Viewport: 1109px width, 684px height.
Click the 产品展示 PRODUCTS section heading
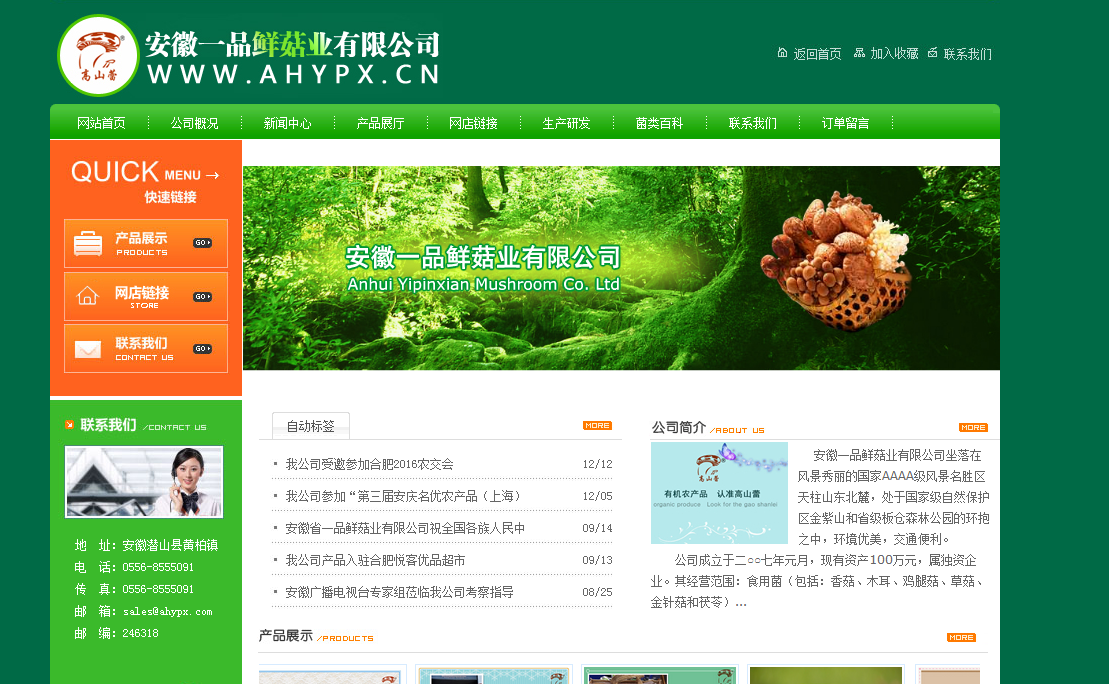pos(316,636)
